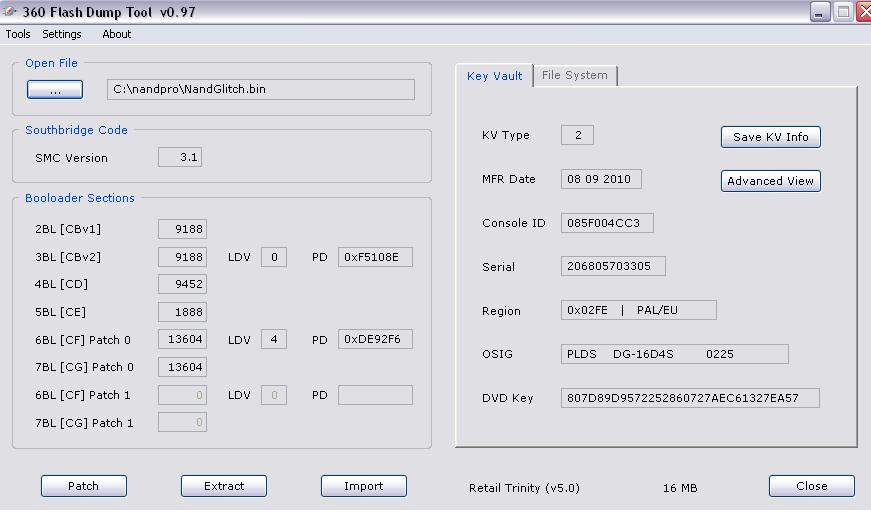This screenshot has width=871, height=517.
Task: Click the empty 6BL Patch 1 PD field
Action: tap(375, 395)
